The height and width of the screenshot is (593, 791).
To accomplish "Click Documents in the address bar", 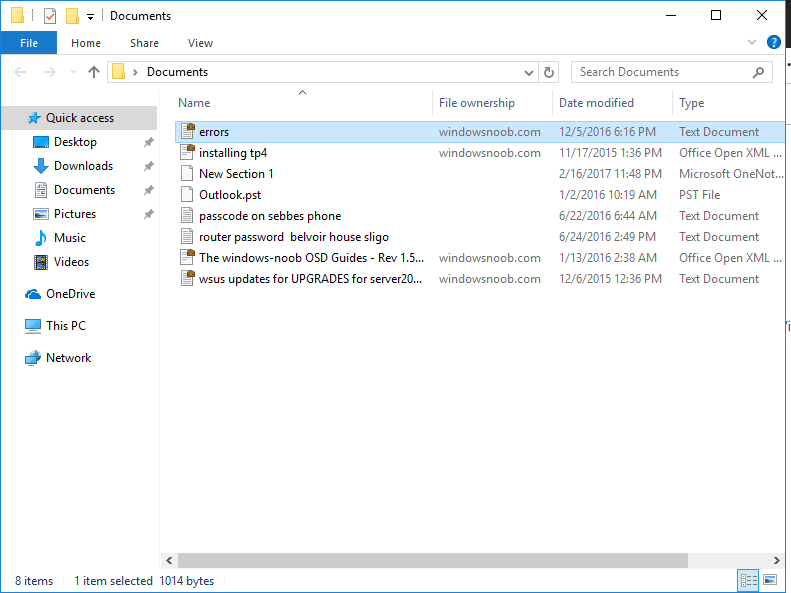I will pyautogui.click(x=177, y=72).
